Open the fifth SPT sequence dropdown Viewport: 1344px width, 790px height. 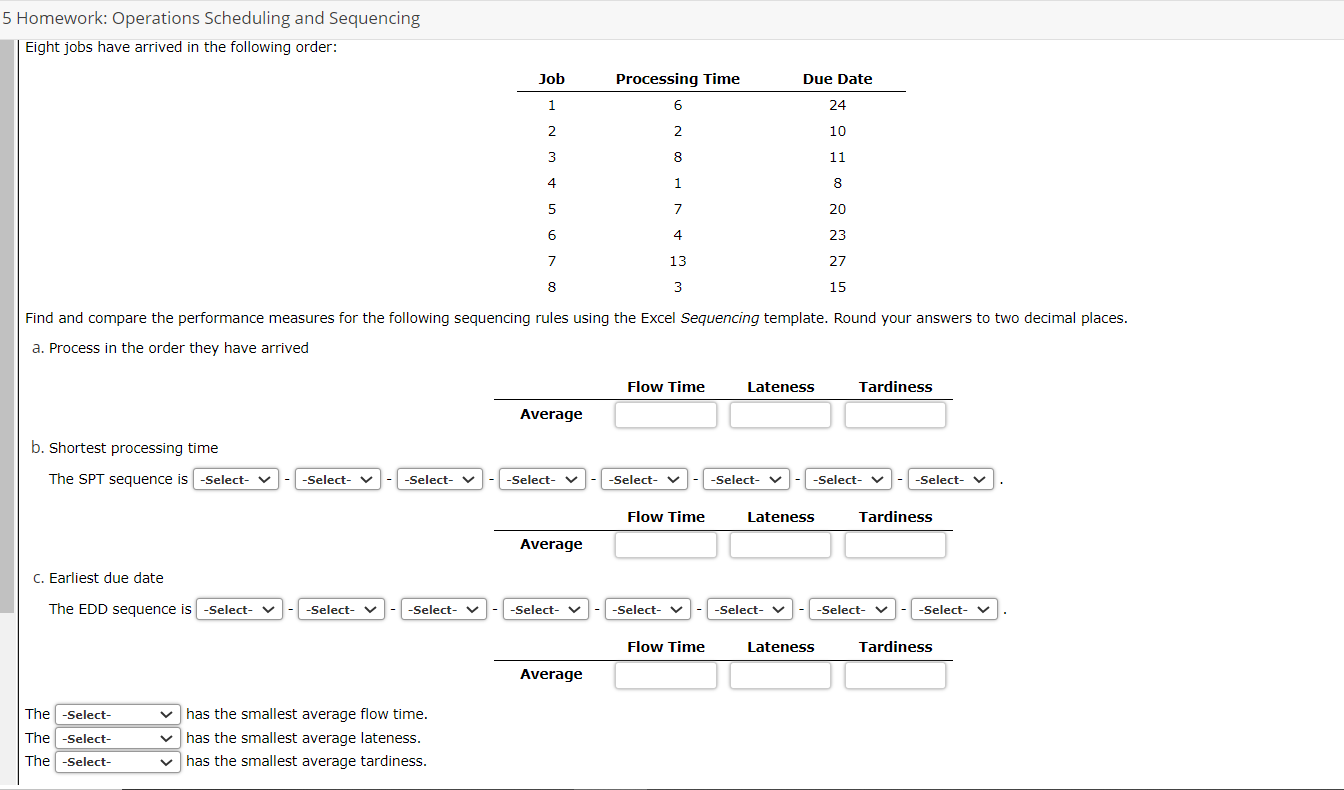[x=644, y=479]
